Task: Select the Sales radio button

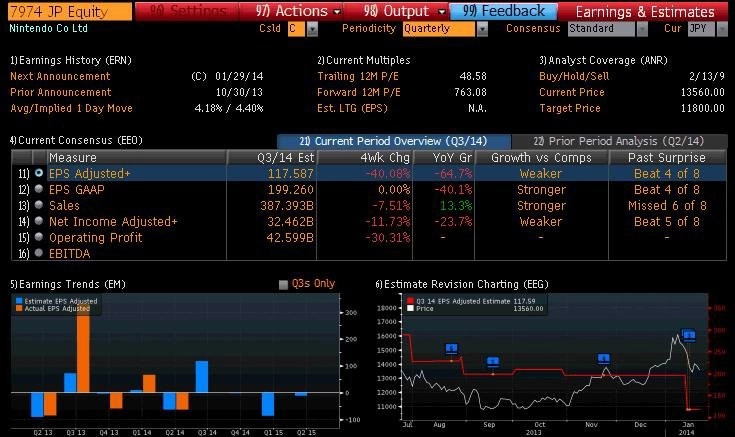Action: [39, 205]
